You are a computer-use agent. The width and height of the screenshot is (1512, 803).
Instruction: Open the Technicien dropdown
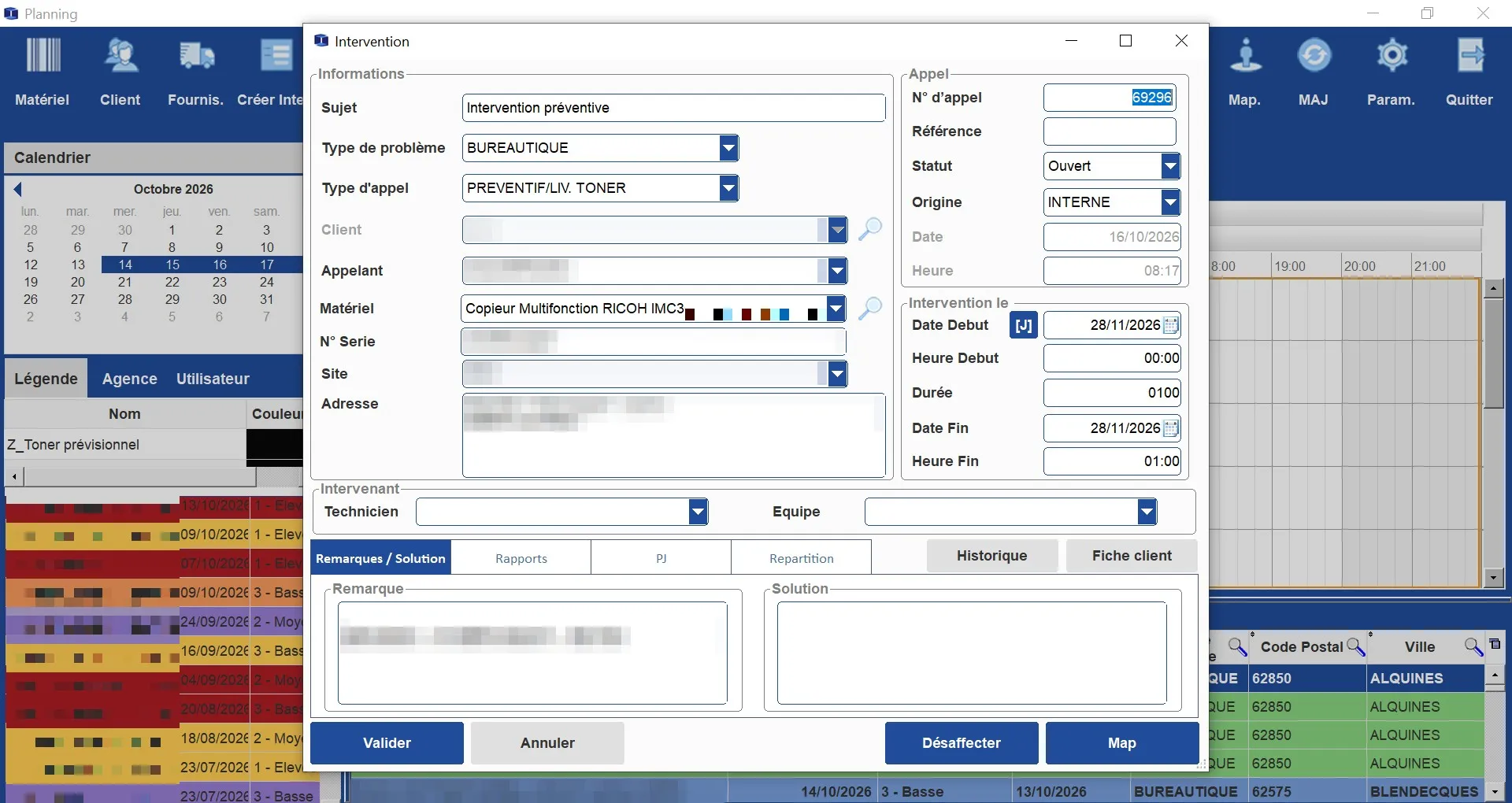699,512
